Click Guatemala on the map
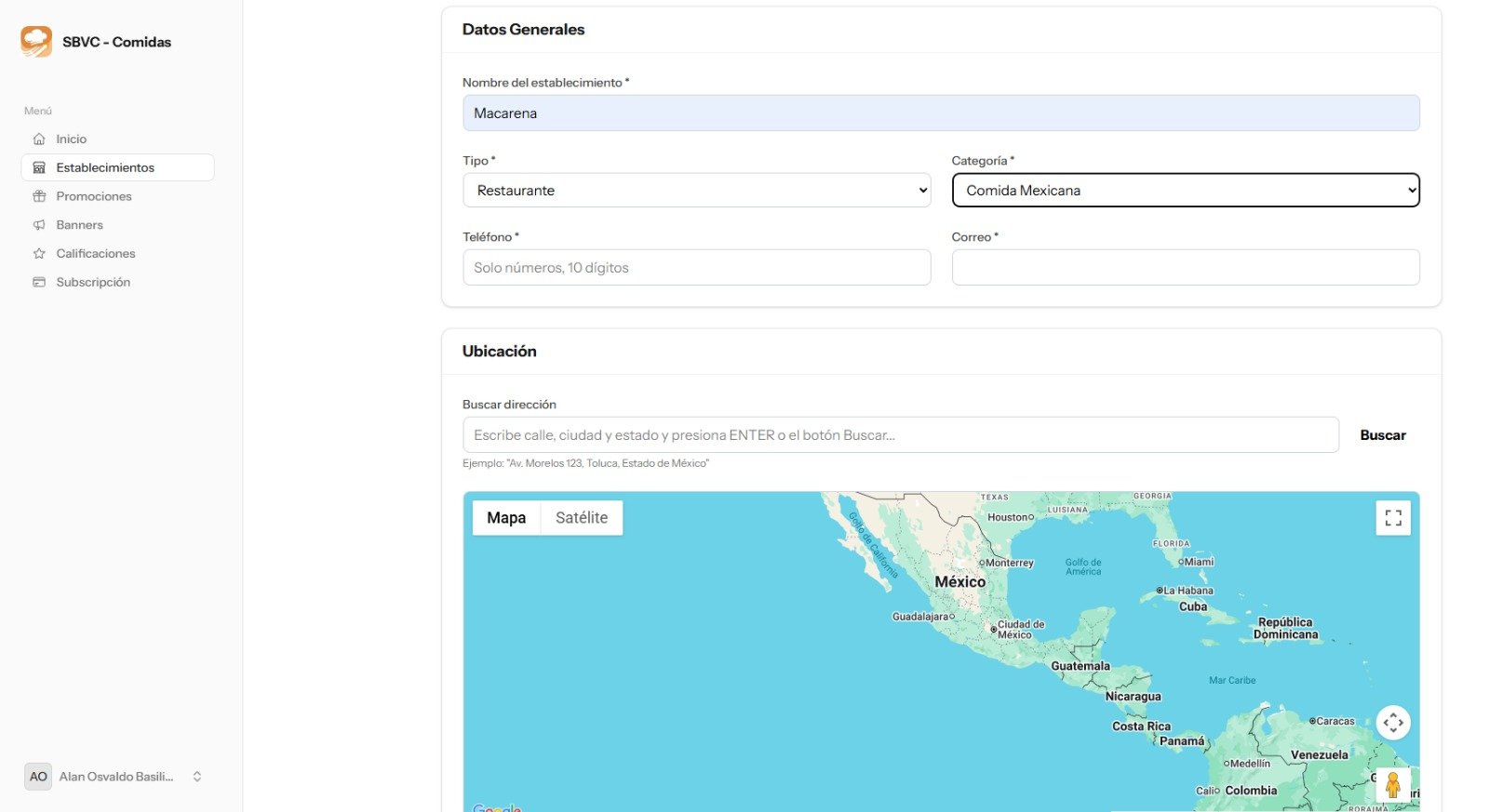Viewport: 1489px width, 812px height. 1080,666
